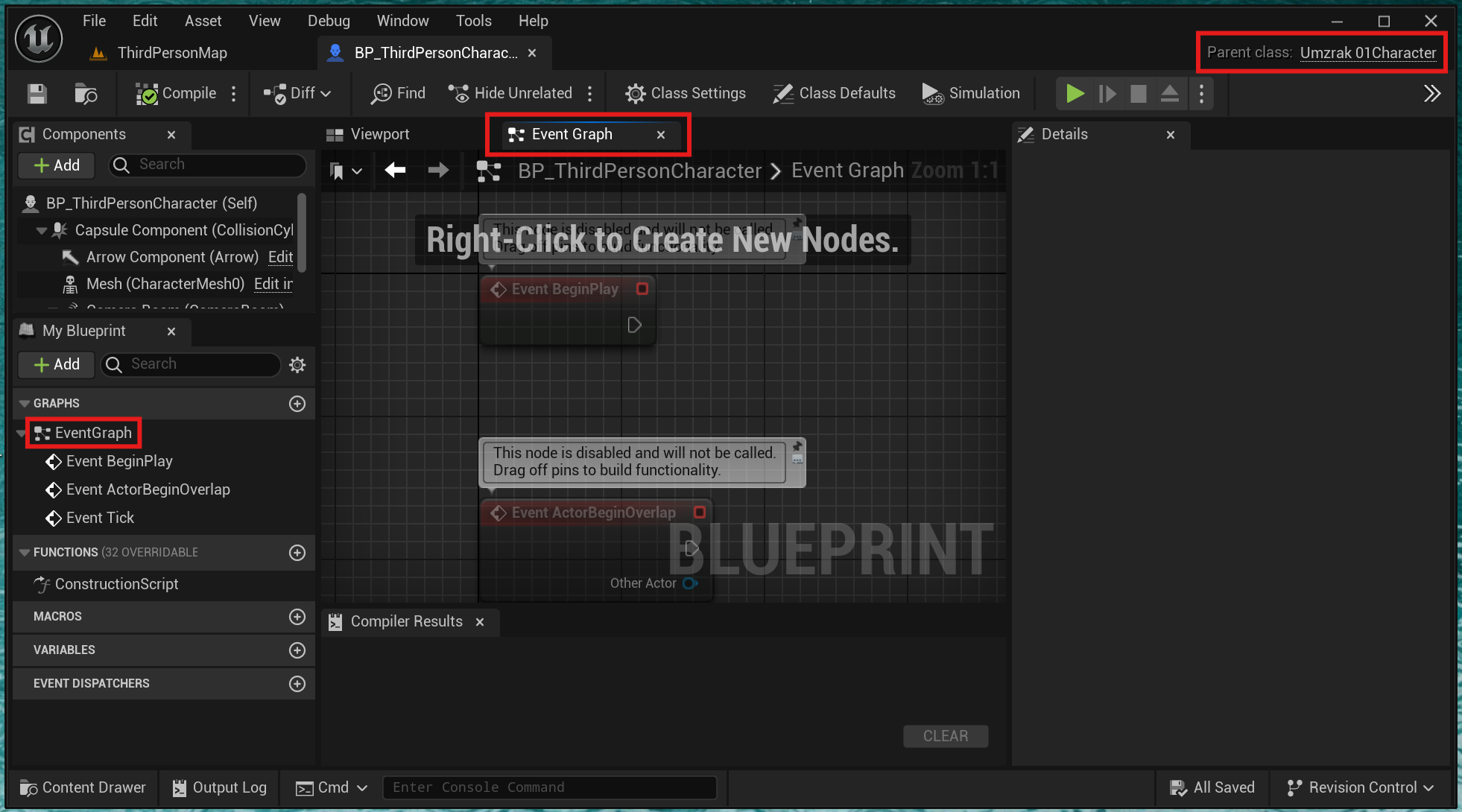Open compile options three-dot menu

coord(234,94)
